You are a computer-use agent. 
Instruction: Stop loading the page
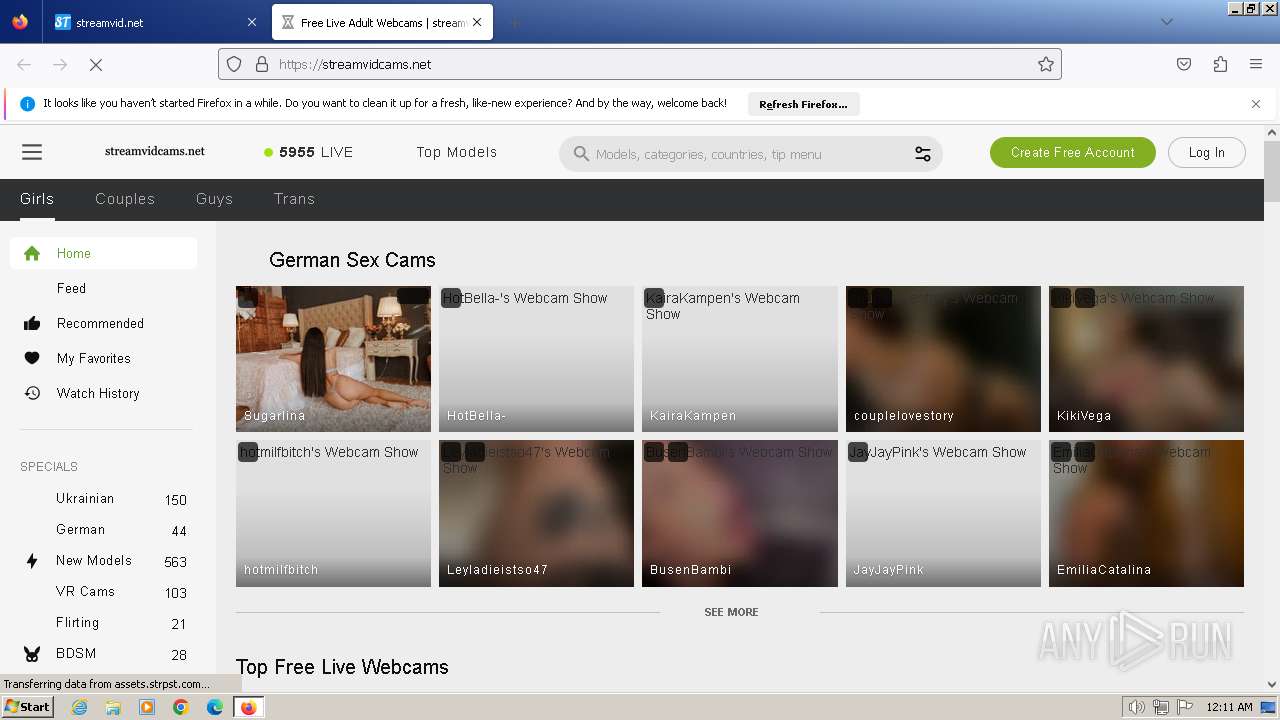click(96, 64)
